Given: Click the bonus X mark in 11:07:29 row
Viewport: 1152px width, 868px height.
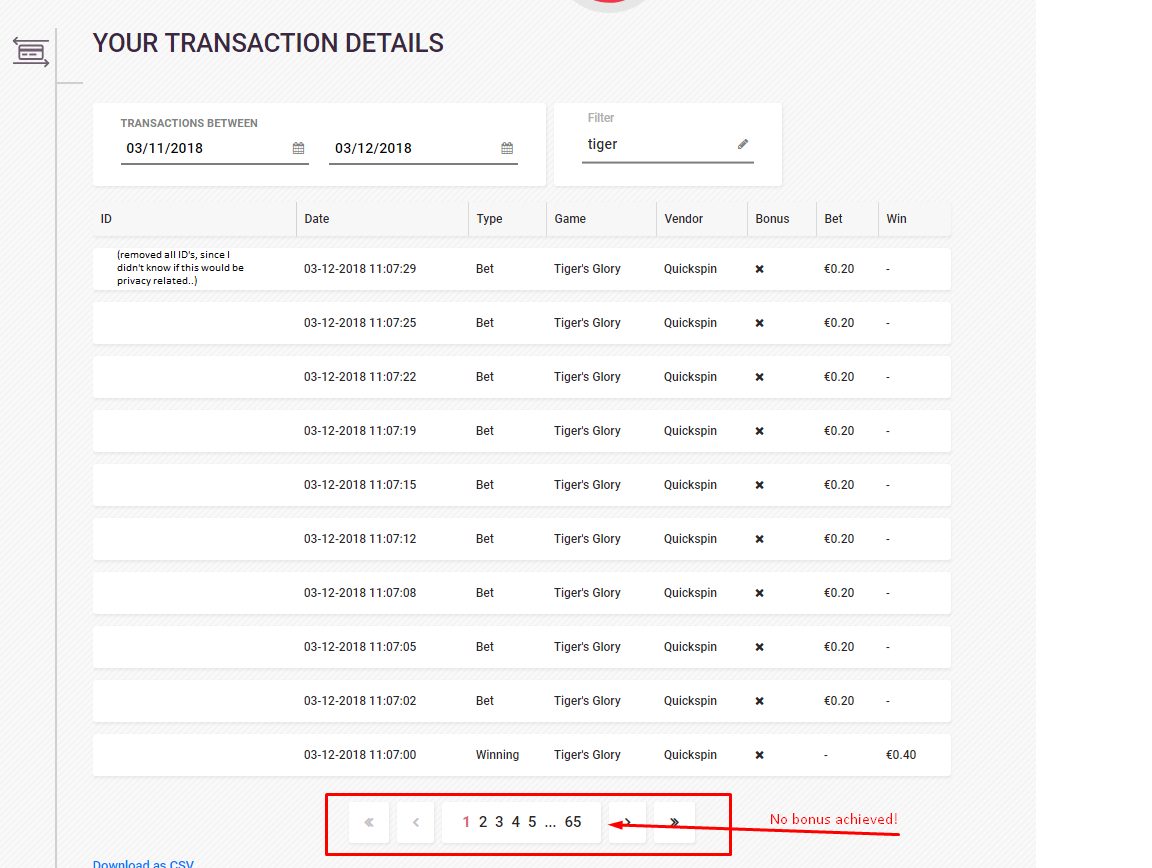Looking at the screenshot, I should point(760,269).
